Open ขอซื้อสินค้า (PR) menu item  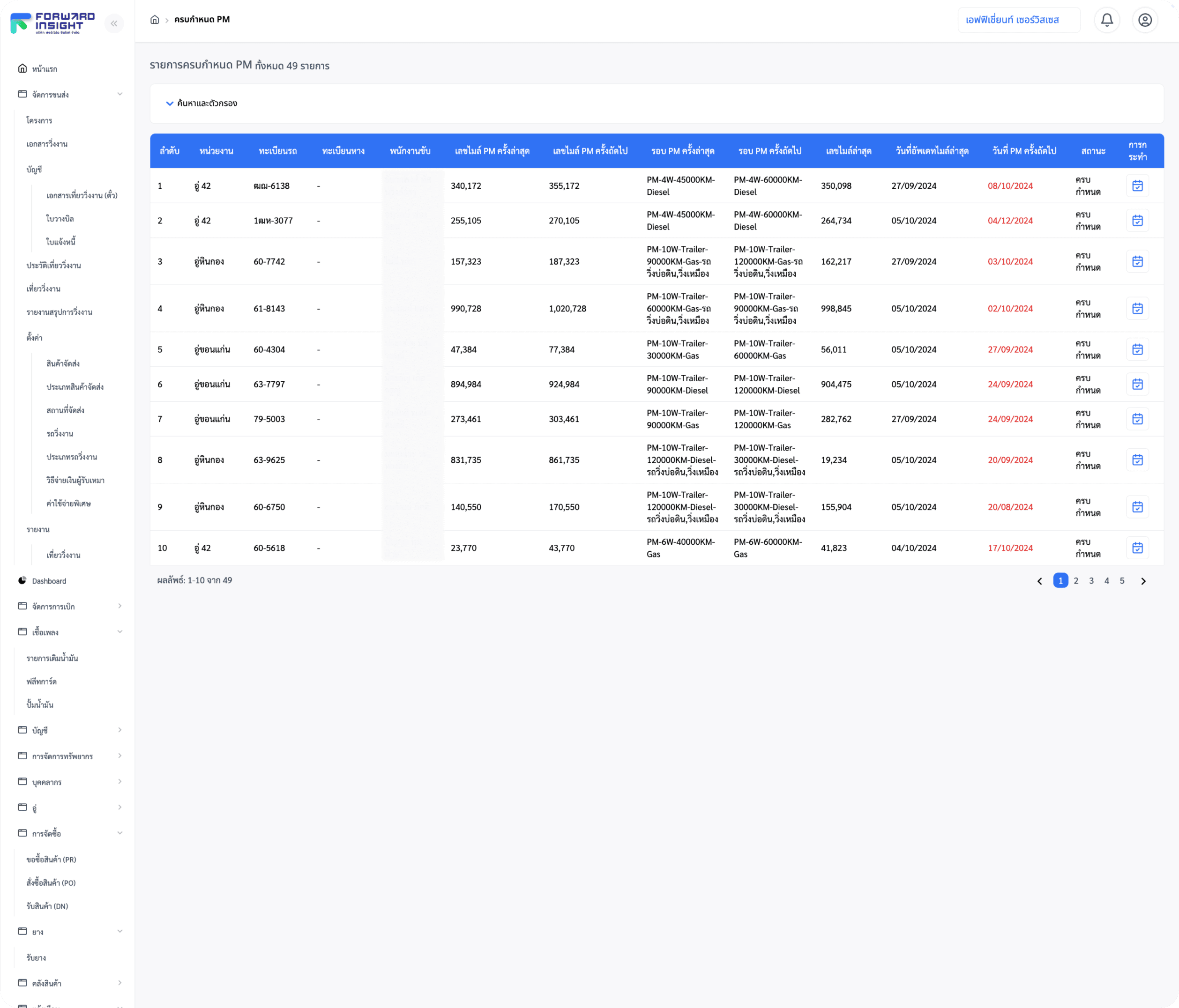point(51,860)
